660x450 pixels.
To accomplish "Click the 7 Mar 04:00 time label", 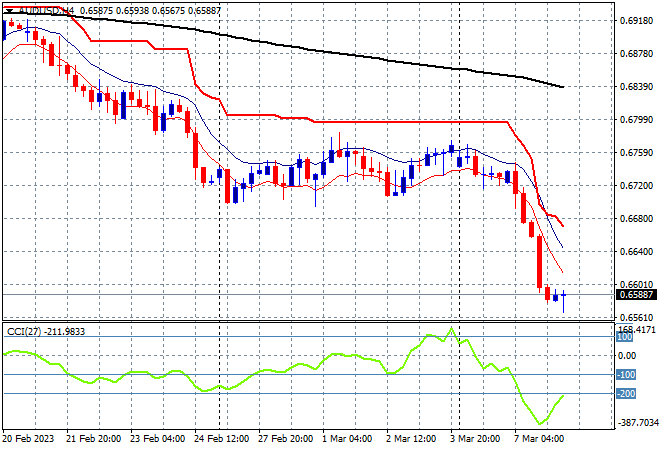I will 539,439.
